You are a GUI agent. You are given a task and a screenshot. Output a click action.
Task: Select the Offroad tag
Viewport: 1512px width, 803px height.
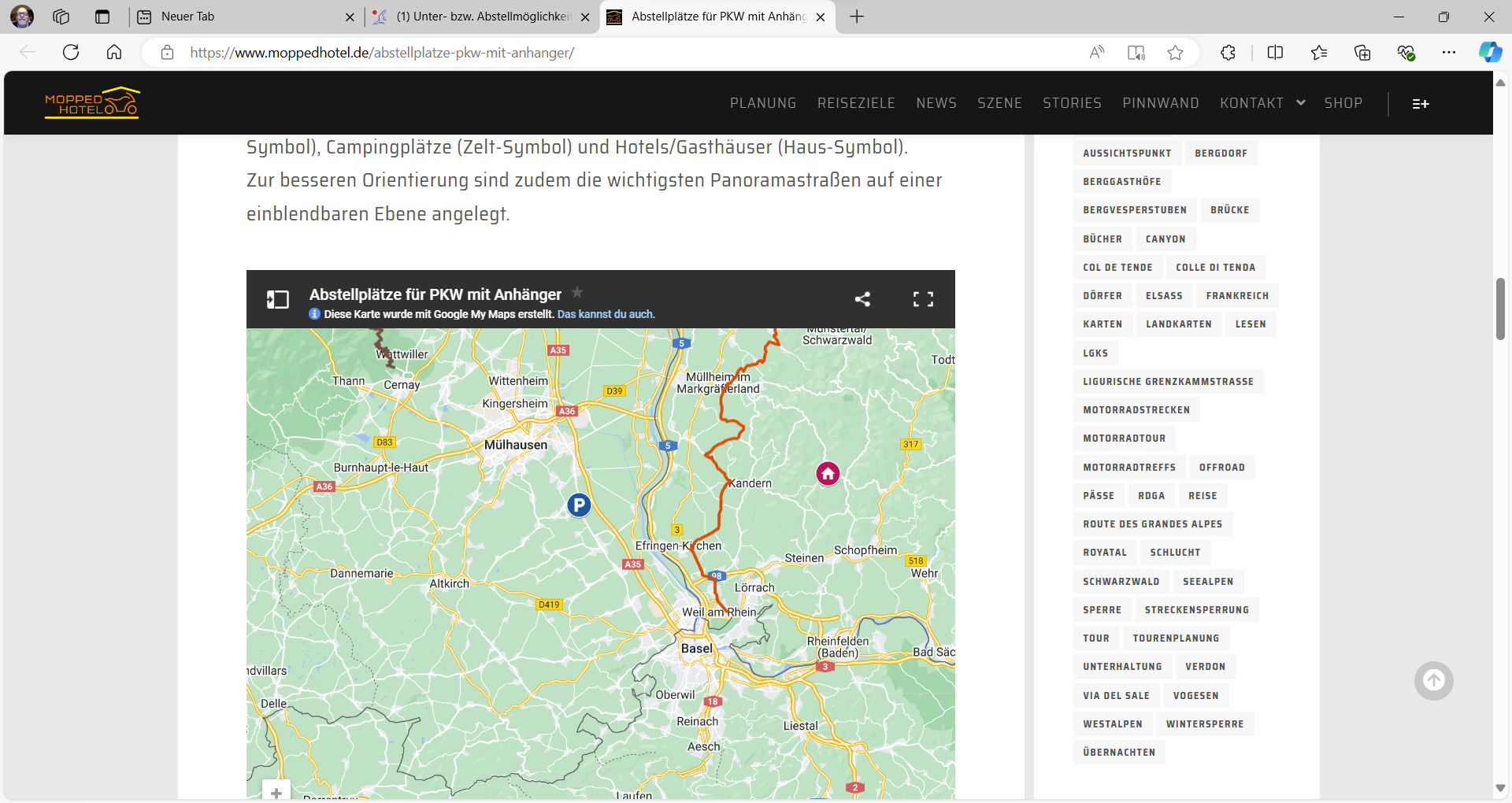(x=1221, y=468)
